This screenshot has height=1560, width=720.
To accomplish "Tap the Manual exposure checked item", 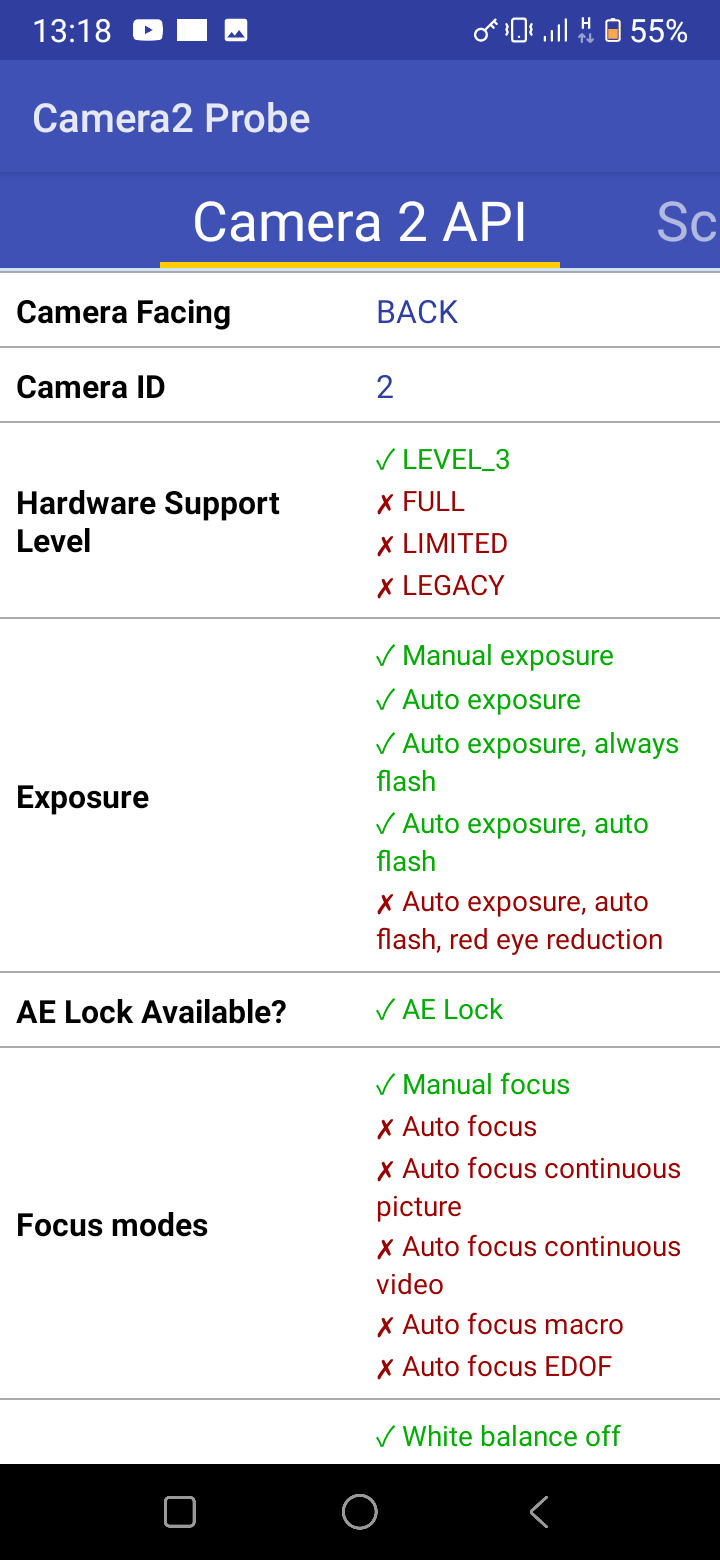I will [495, 656].
